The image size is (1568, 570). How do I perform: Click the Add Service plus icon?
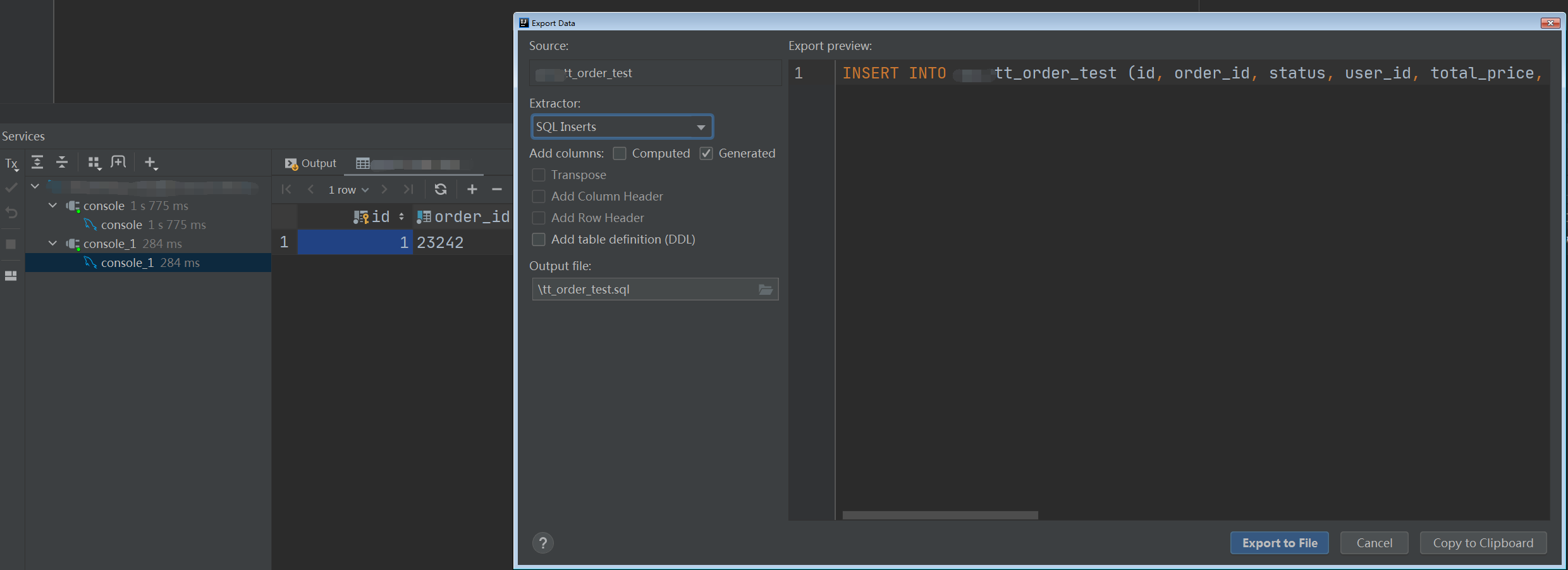(x=150, y=163)
